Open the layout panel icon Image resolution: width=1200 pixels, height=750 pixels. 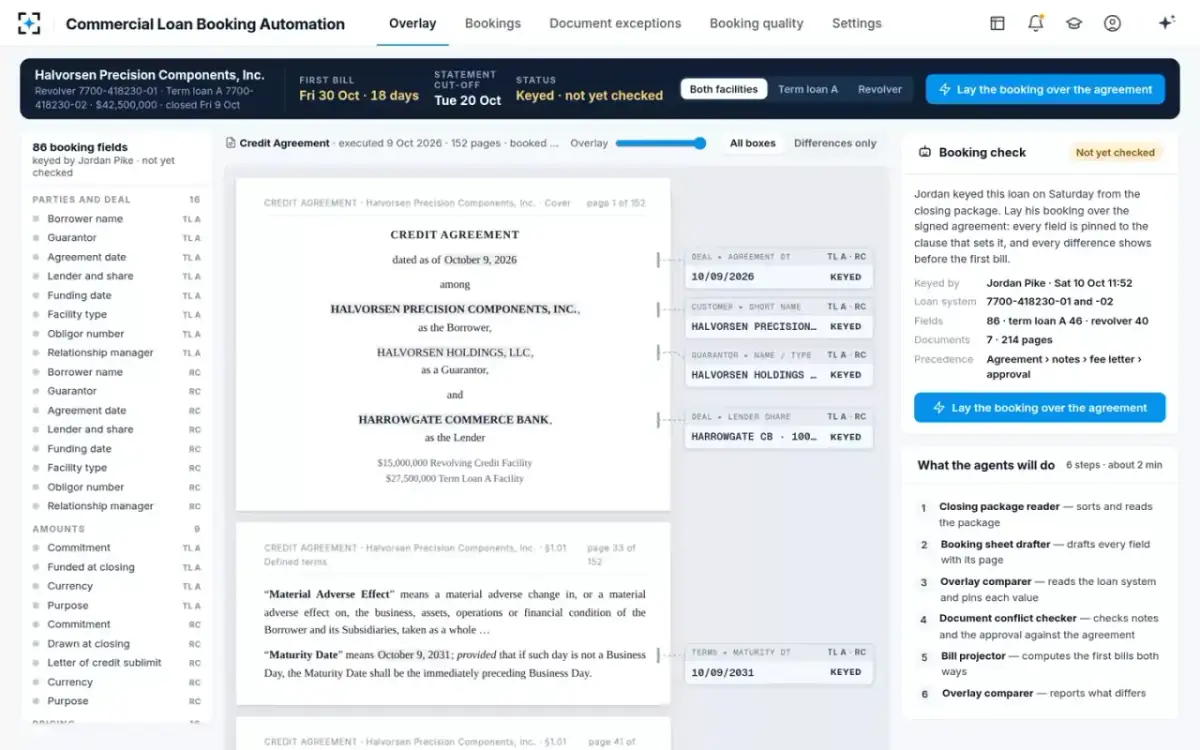point(997,23)
